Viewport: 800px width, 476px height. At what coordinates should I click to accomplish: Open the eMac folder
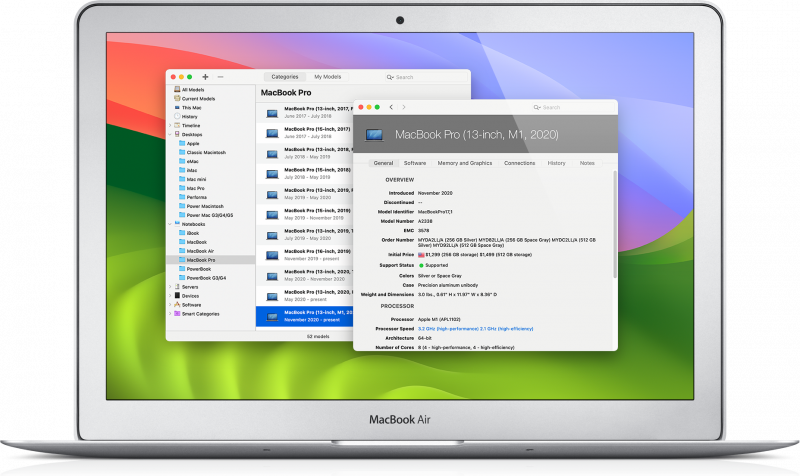[192, 161]
